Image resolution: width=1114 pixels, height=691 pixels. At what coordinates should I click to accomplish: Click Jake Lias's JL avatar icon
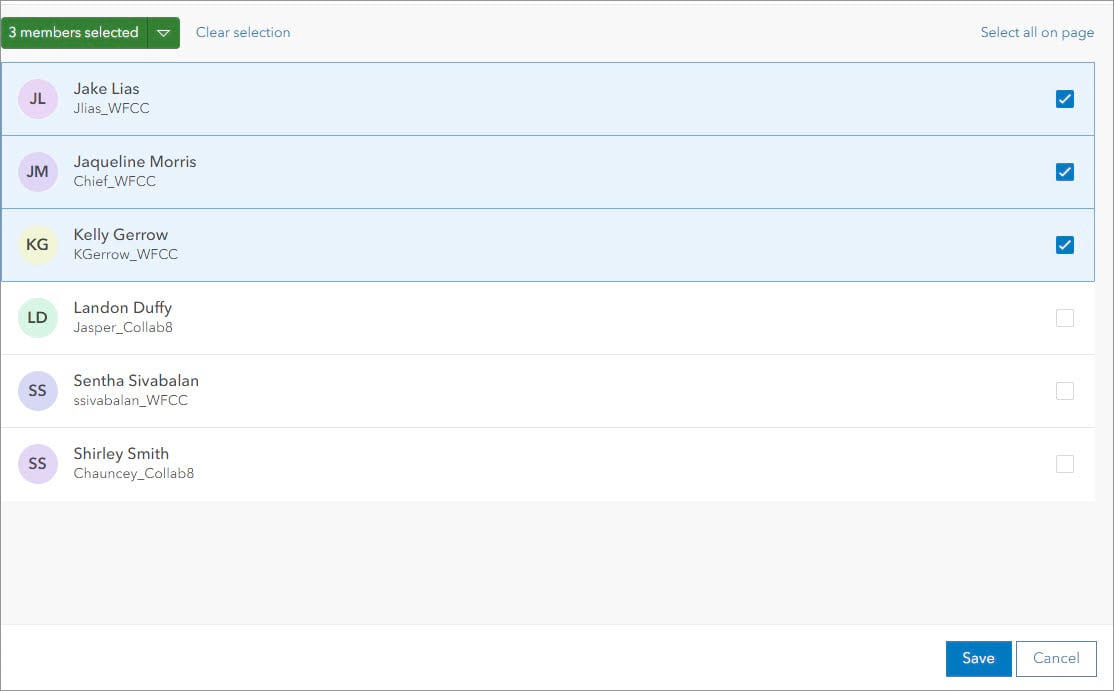point(38,99)
